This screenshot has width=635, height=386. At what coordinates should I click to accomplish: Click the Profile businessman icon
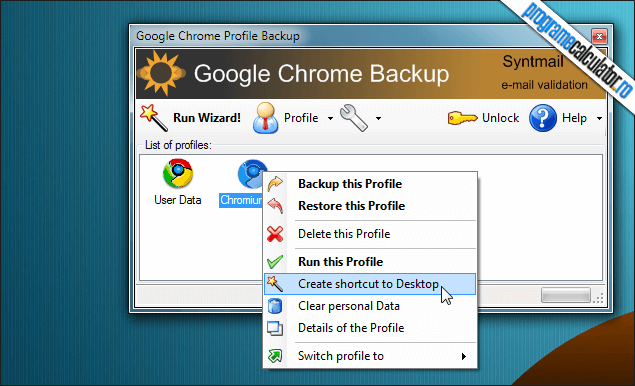[x=265, y=118]
